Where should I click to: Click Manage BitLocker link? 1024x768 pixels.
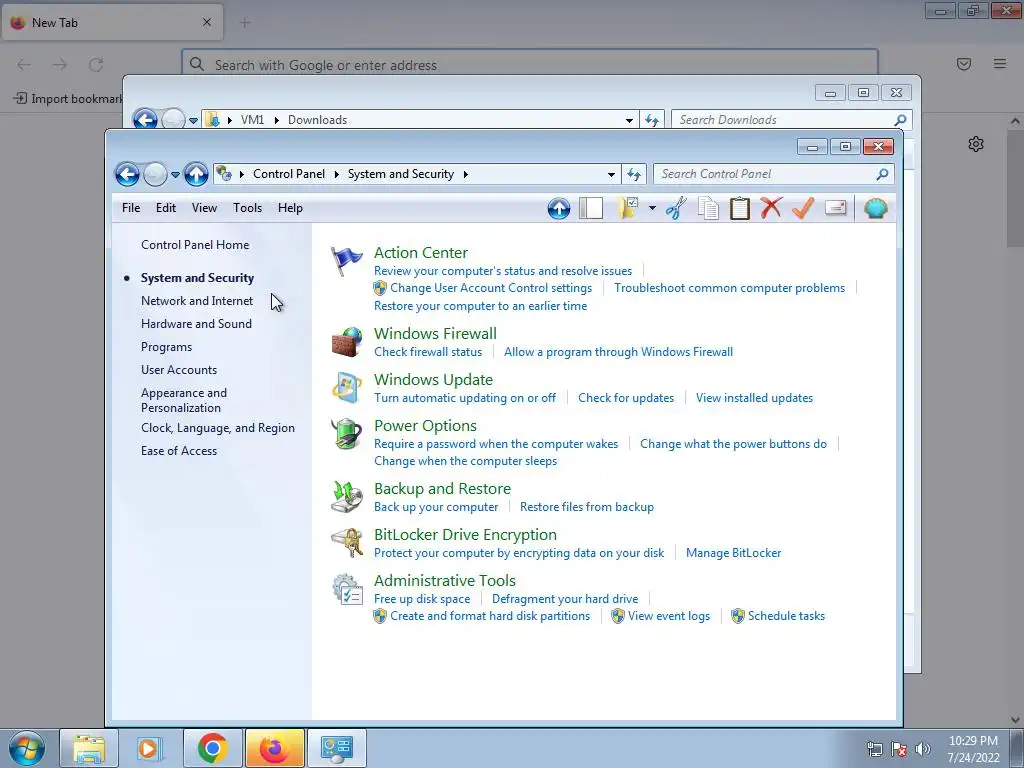click(733, 553)
